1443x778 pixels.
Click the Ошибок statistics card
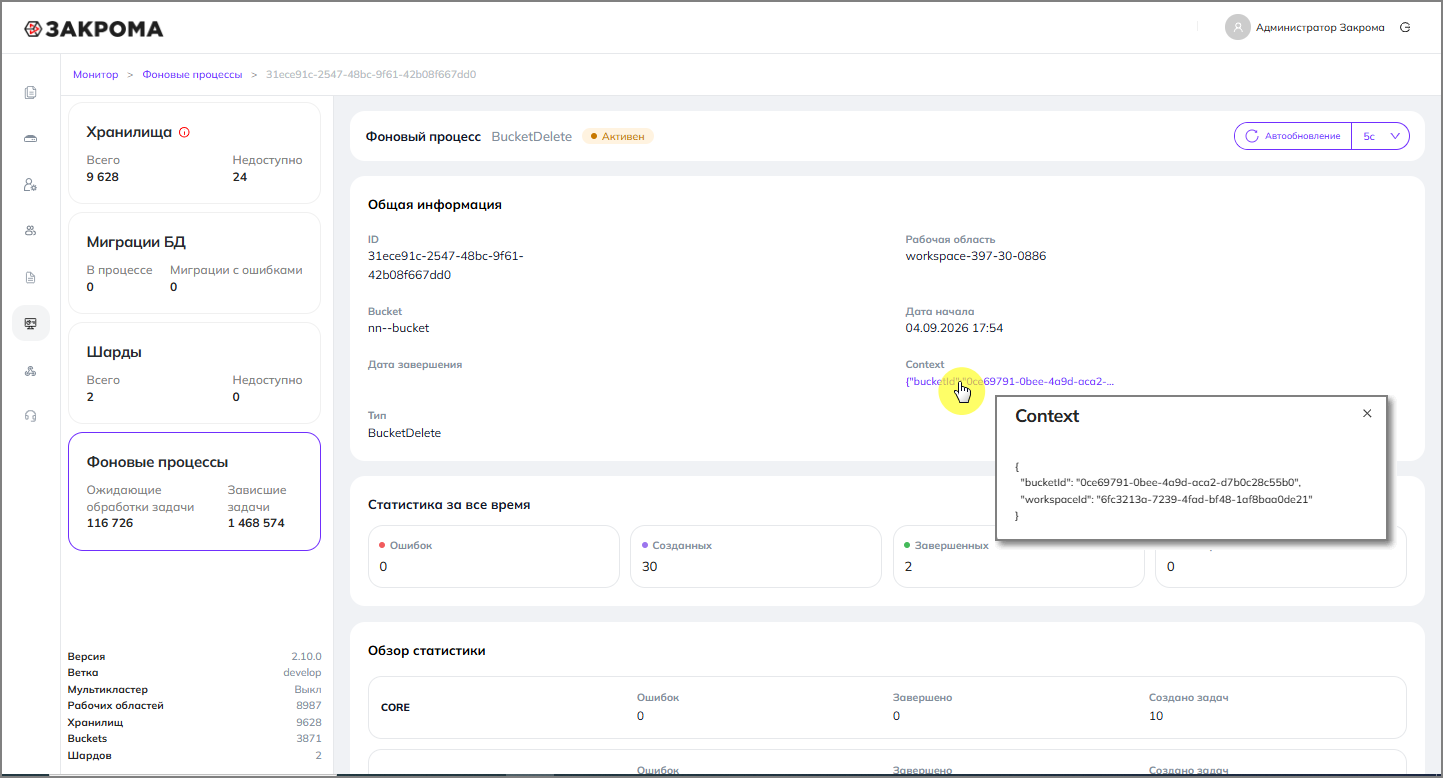coord(494,556)
